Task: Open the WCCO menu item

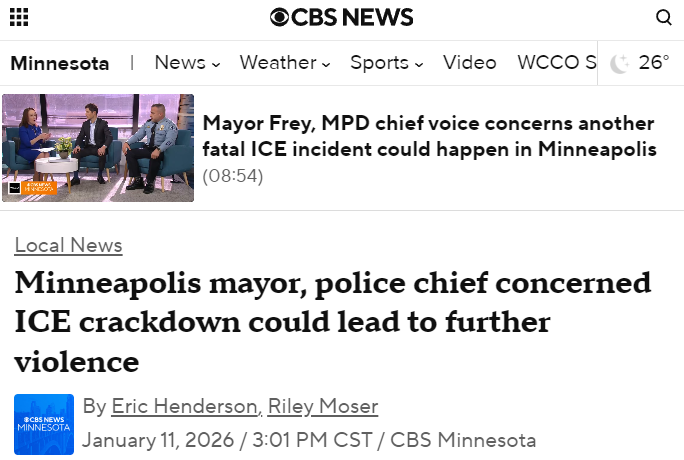Action: pyautogui.click(x=556, y=63)
